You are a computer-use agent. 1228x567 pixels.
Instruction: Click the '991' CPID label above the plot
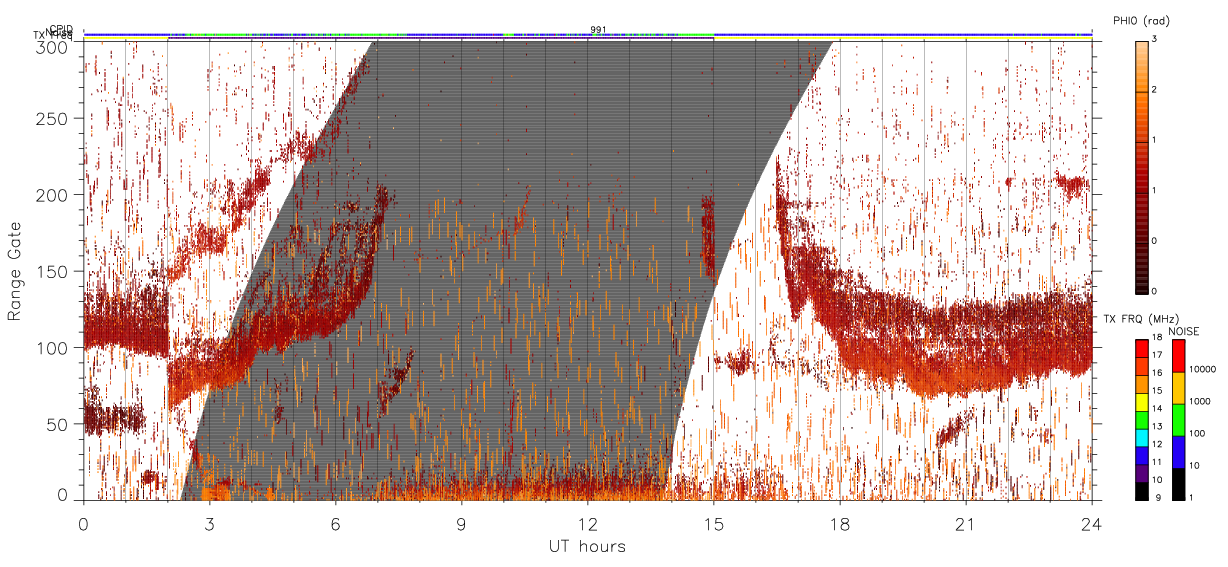(598, 30)
